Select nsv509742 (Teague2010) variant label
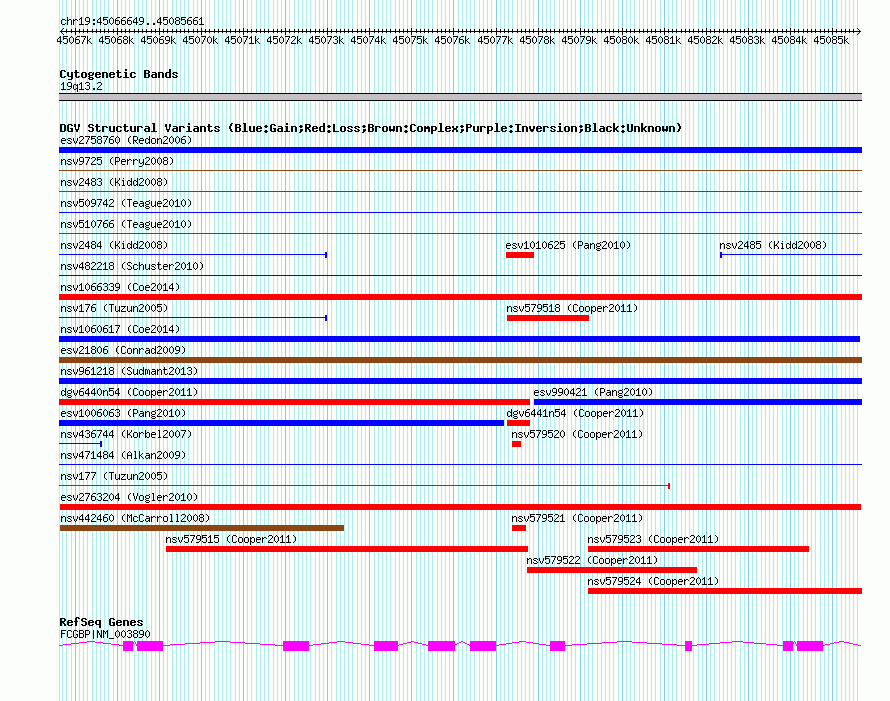 [x=126, y=203]
